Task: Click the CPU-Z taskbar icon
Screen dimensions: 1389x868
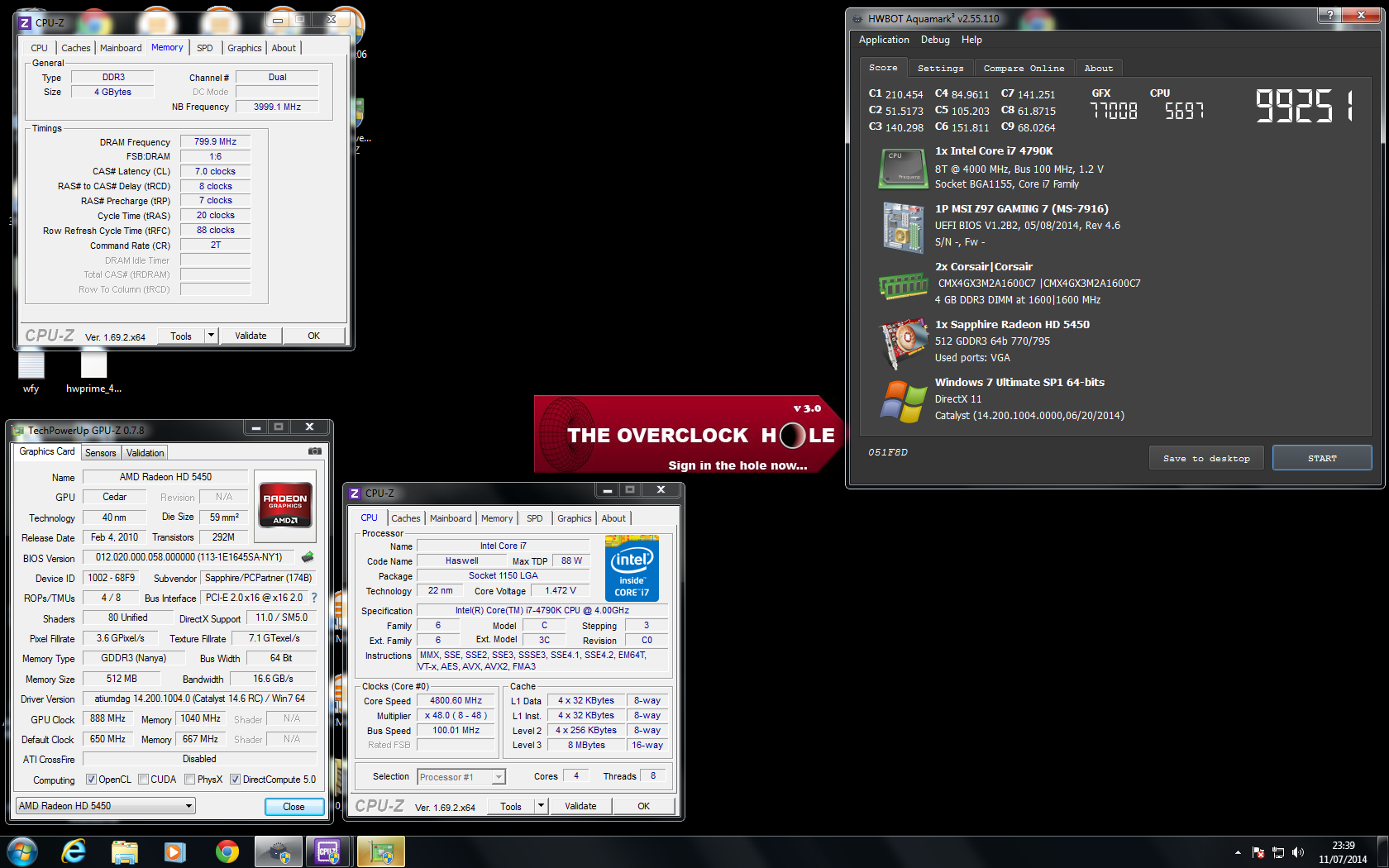Action: 329,851
